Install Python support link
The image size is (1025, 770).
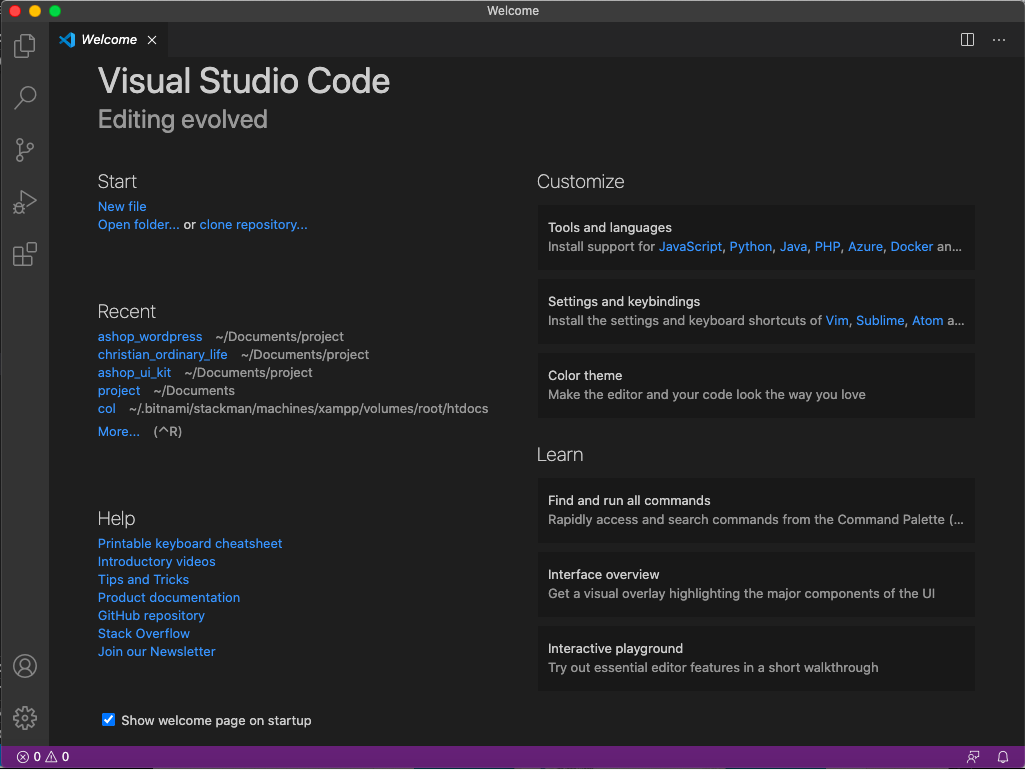pyautogui.click(x=750, y=247)
